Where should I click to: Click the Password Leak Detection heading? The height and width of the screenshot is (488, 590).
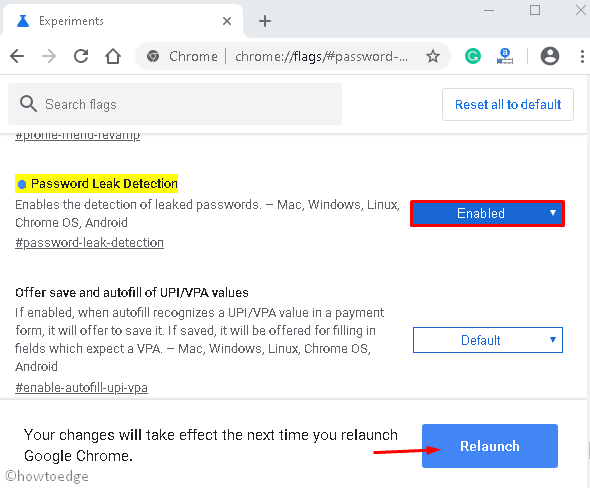tap(104, 184)
